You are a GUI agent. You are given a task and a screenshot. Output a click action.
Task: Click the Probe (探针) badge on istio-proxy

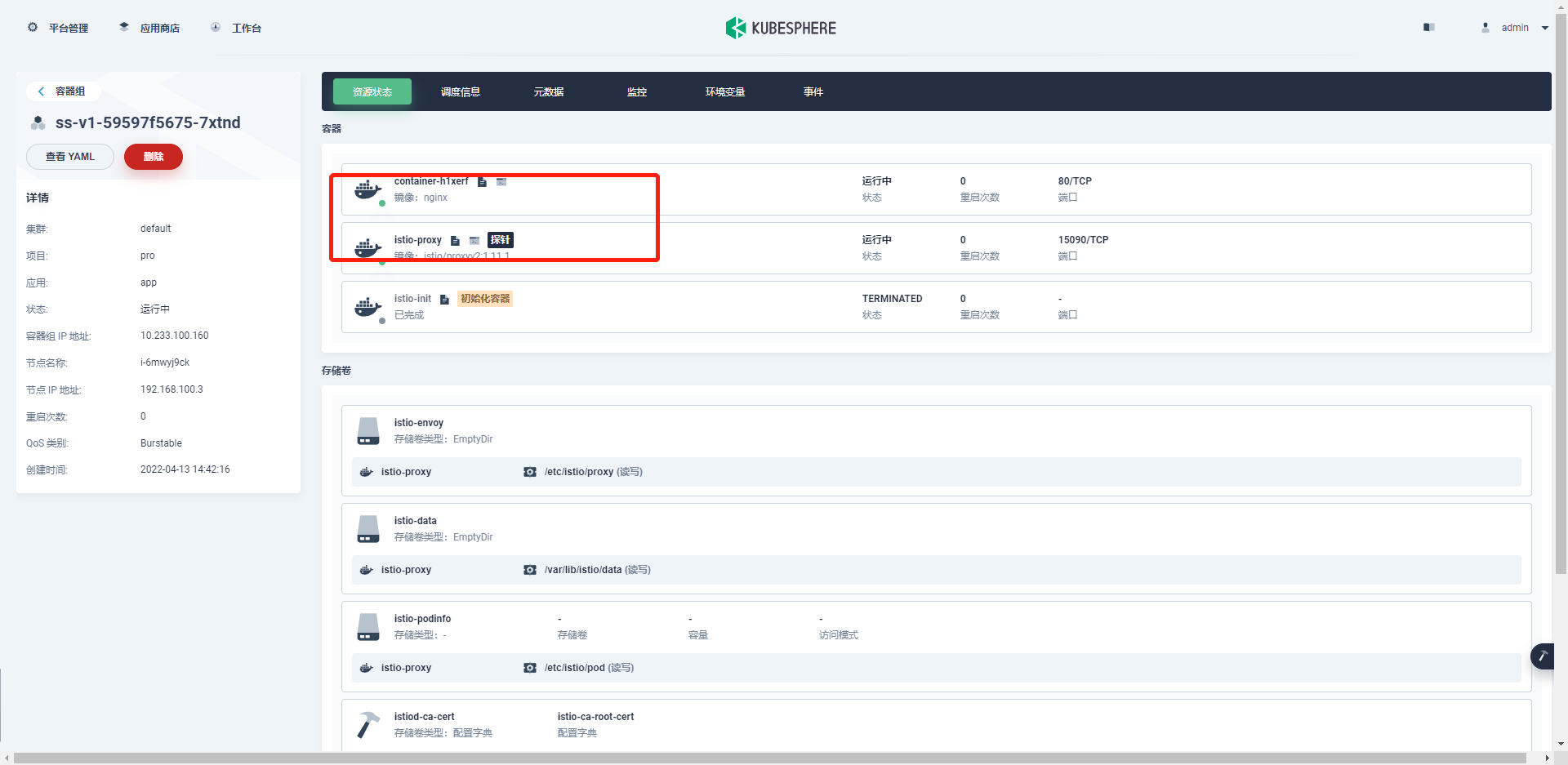click(501, 240)
